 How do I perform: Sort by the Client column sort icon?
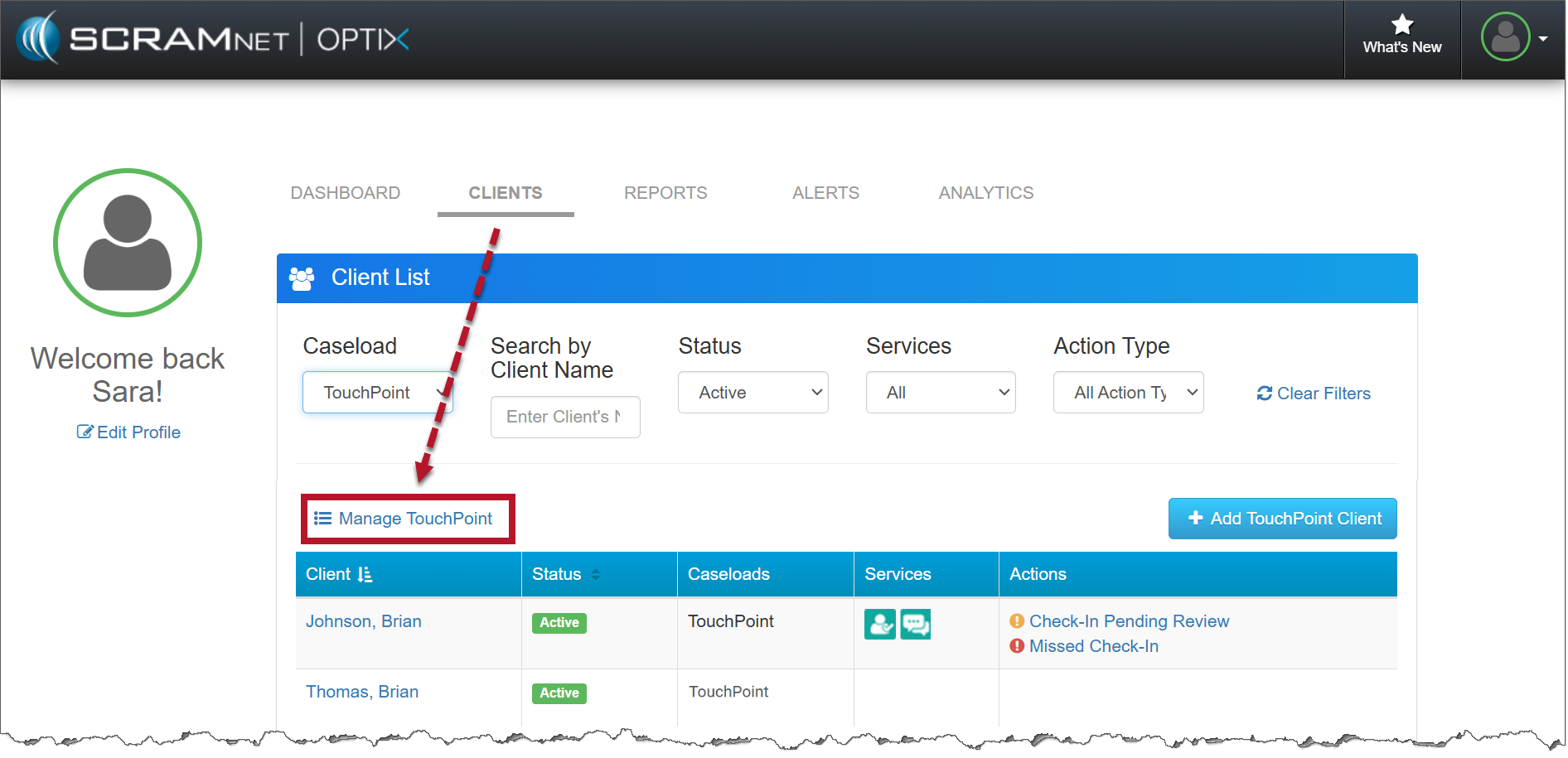tap(365, 575)
